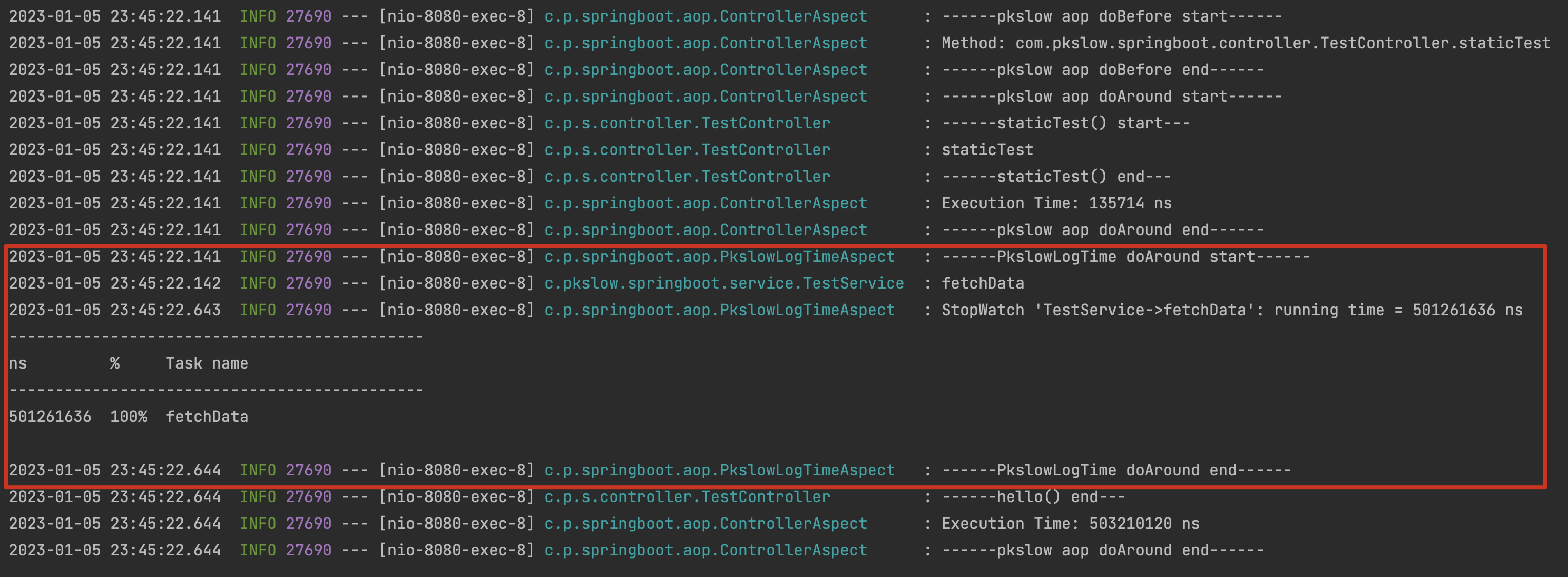Click the 'staticTest() start' log message
1568x577 pixels.
tap(1065, 123)
